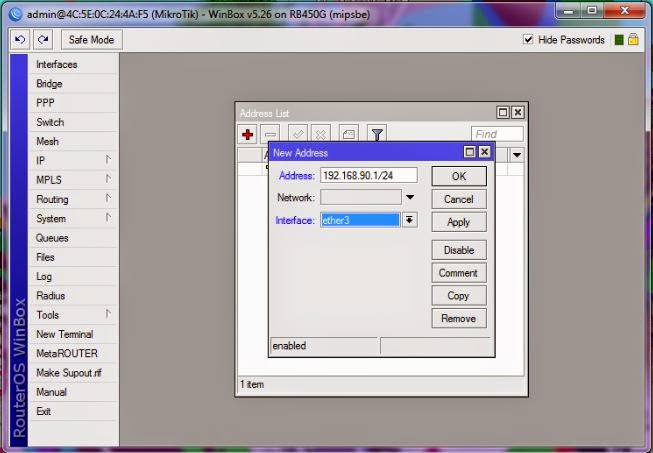Expand the Routing submenu
This screenshot has width=653, height=453.
73,199
